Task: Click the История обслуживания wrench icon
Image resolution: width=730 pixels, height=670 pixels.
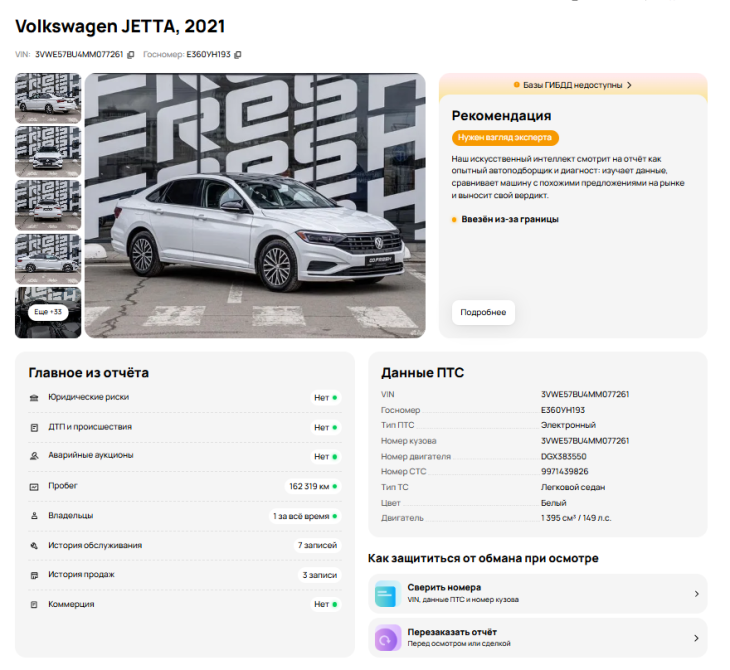Action: [x=34, y=546]
